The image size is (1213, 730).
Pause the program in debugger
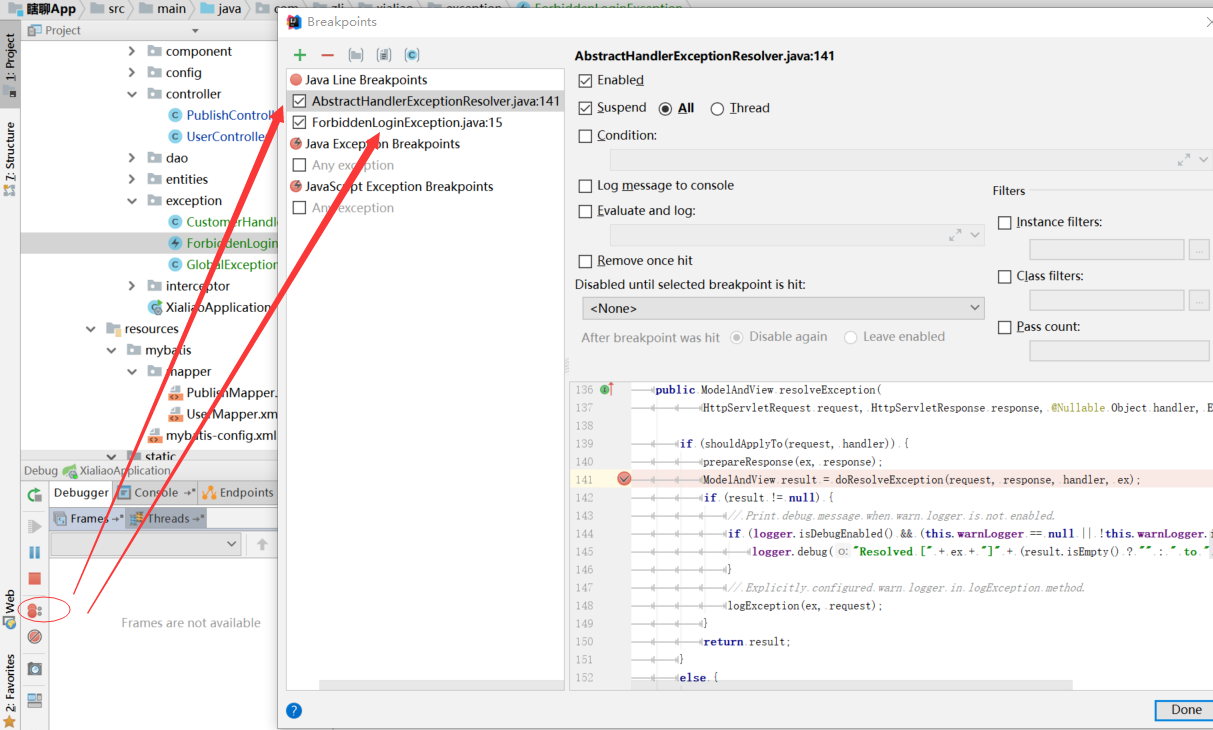coord(35,552)
